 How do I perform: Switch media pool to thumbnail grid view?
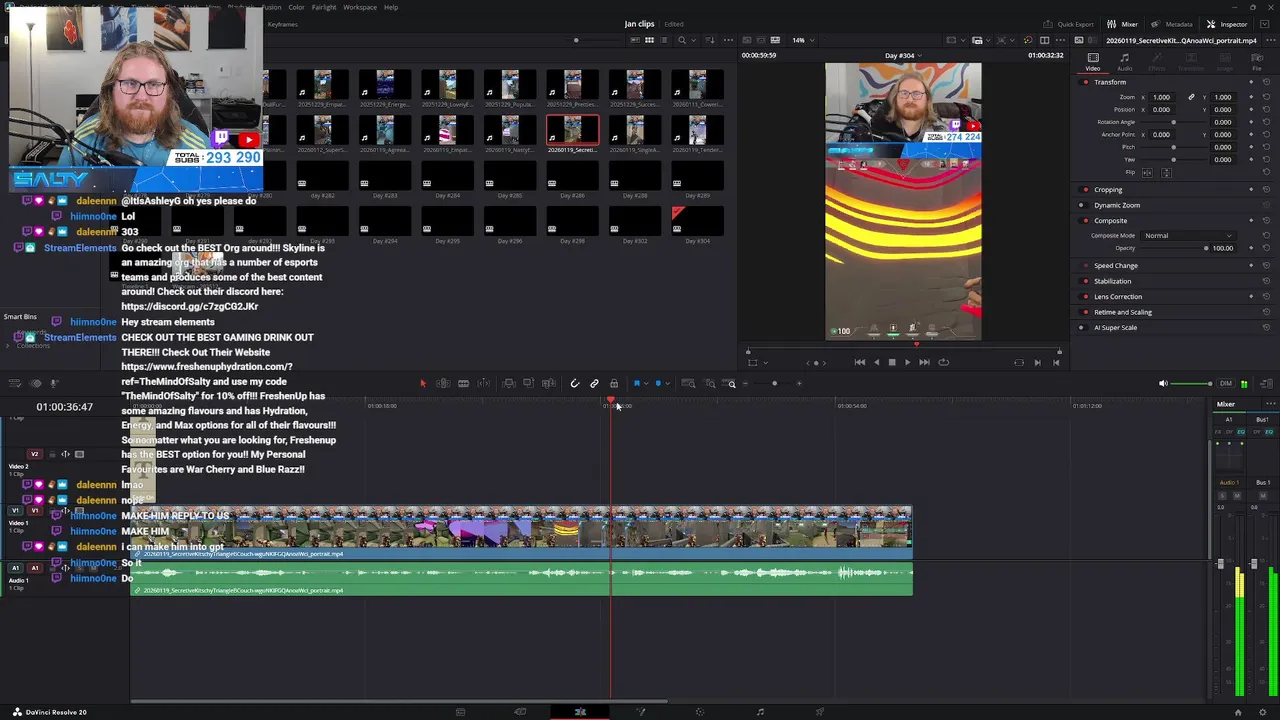(x=649, y=40)
